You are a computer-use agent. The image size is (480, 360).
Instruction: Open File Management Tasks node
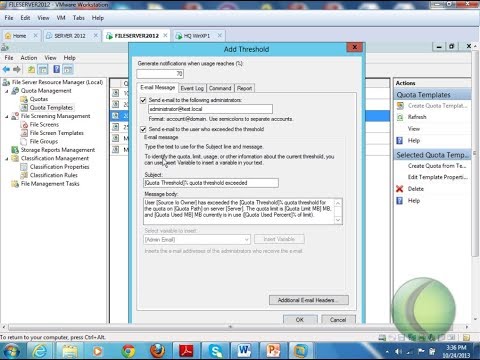point(50,184)
